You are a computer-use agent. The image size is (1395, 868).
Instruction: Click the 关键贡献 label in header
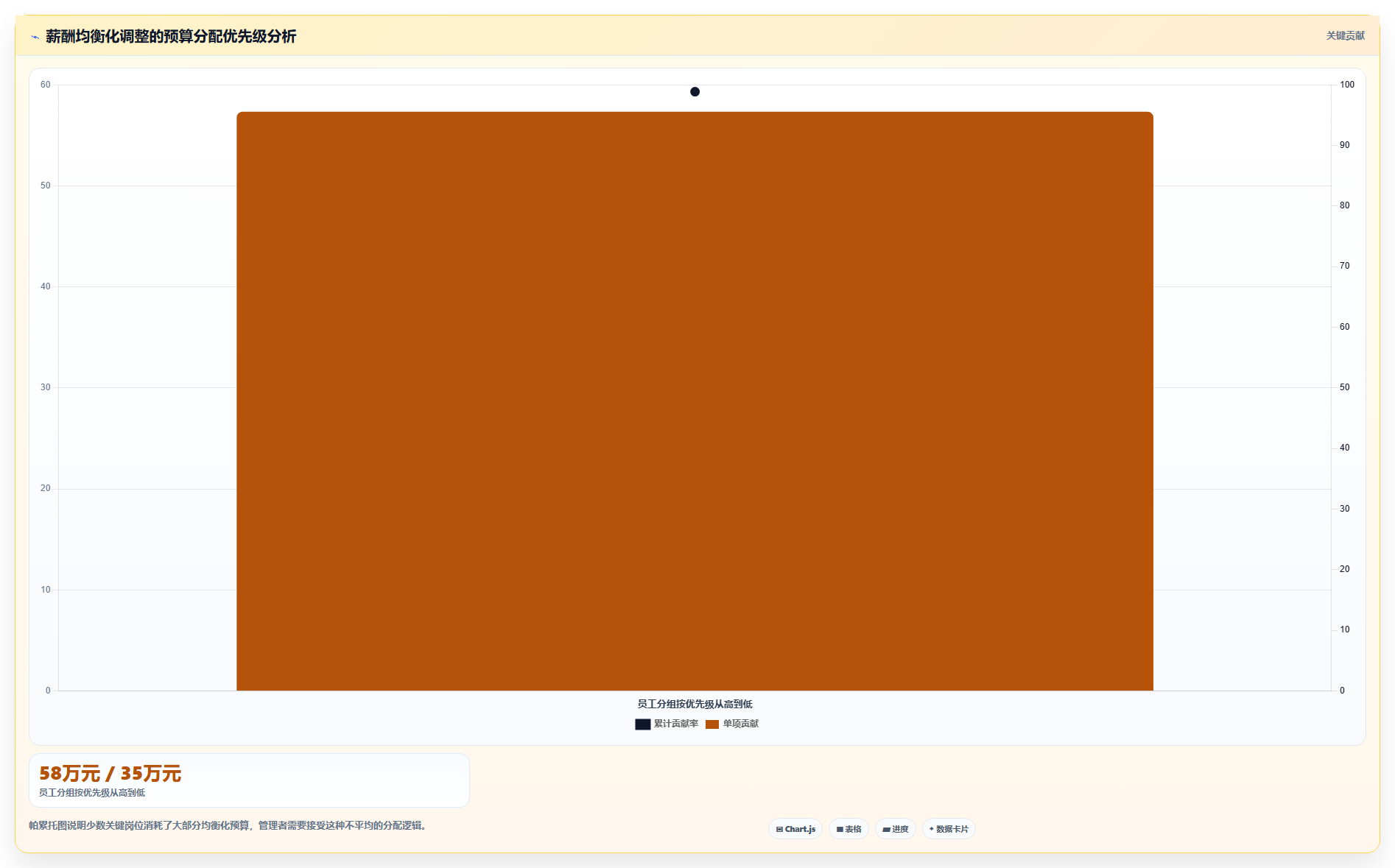click(x=1346, y=35)
